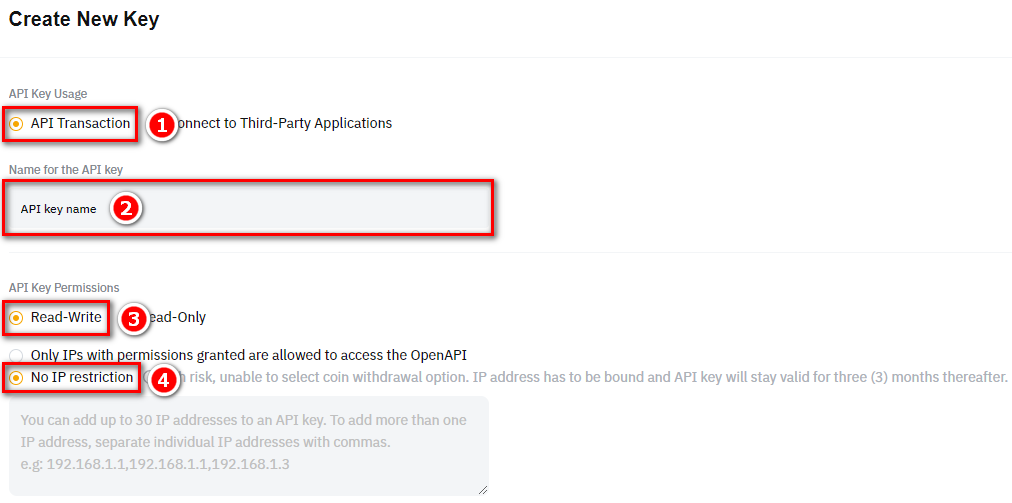Select the Read-Write permission radio
This screenshot has width=1012, height=503.
[x=17, y=318]
